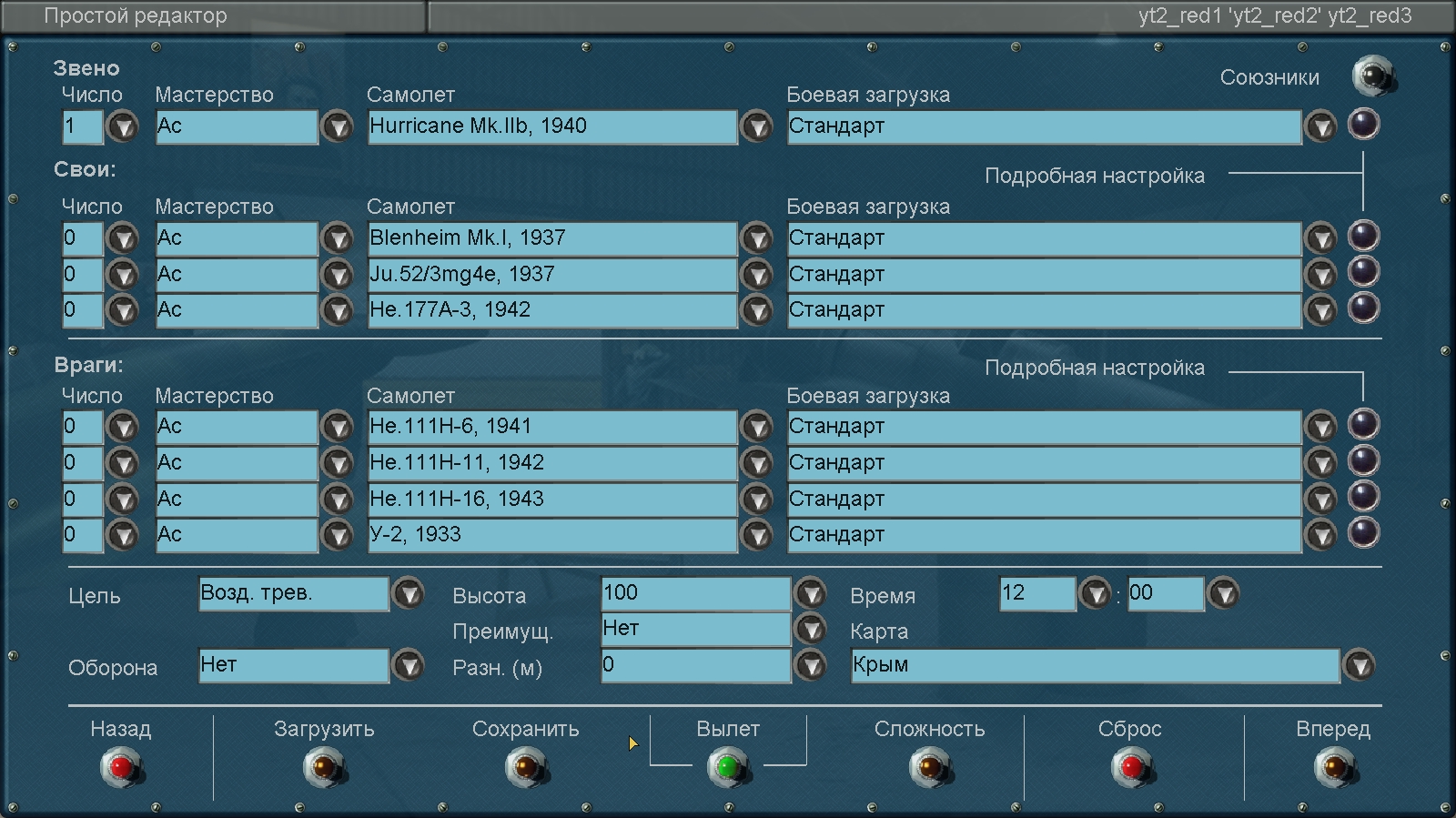Open detailed setup for У-2, 1933 row
The height and width of the screenshot is (818, 1456).
pyautogui.click(x=1363, y=532)
